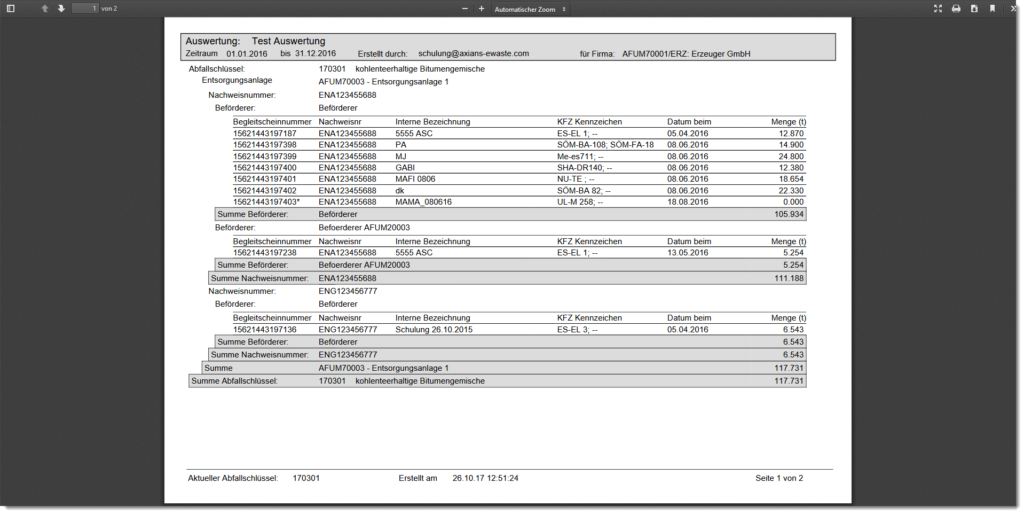Click internal designation 'MAMA_080616'
The image size is (1024, 514).
point(423,202)
